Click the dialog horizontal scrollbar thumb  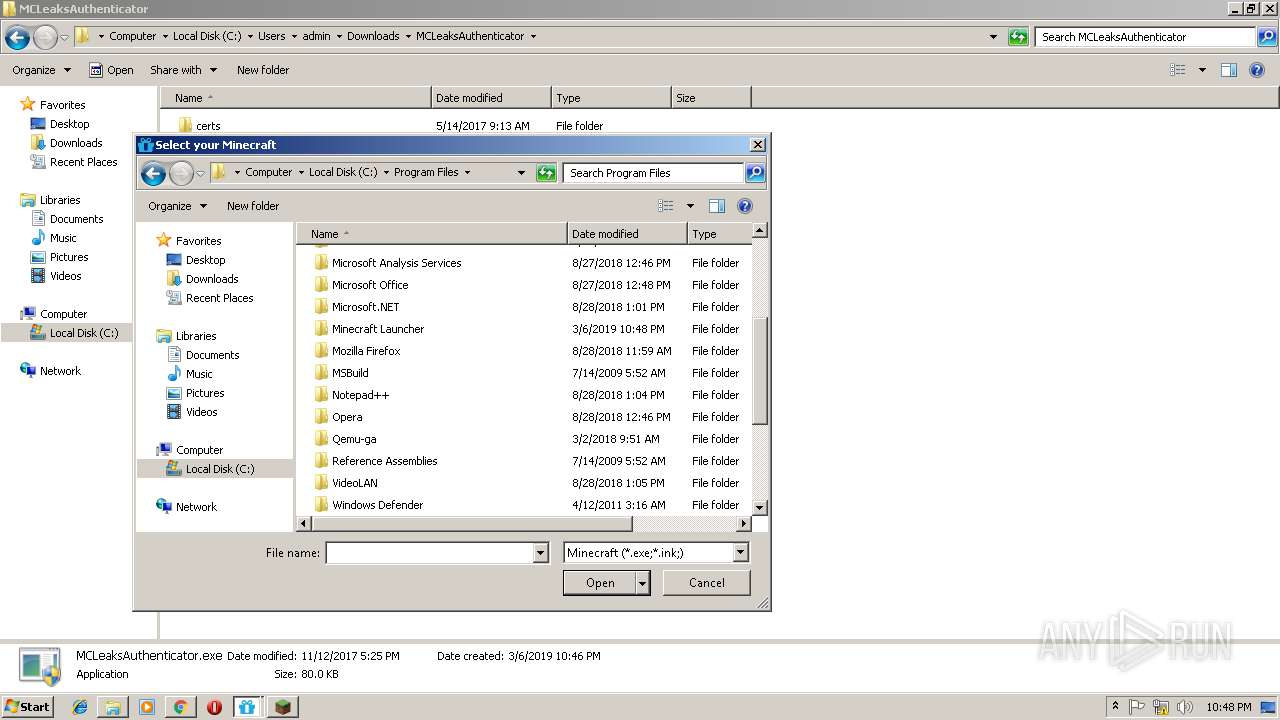pos(470,524)
